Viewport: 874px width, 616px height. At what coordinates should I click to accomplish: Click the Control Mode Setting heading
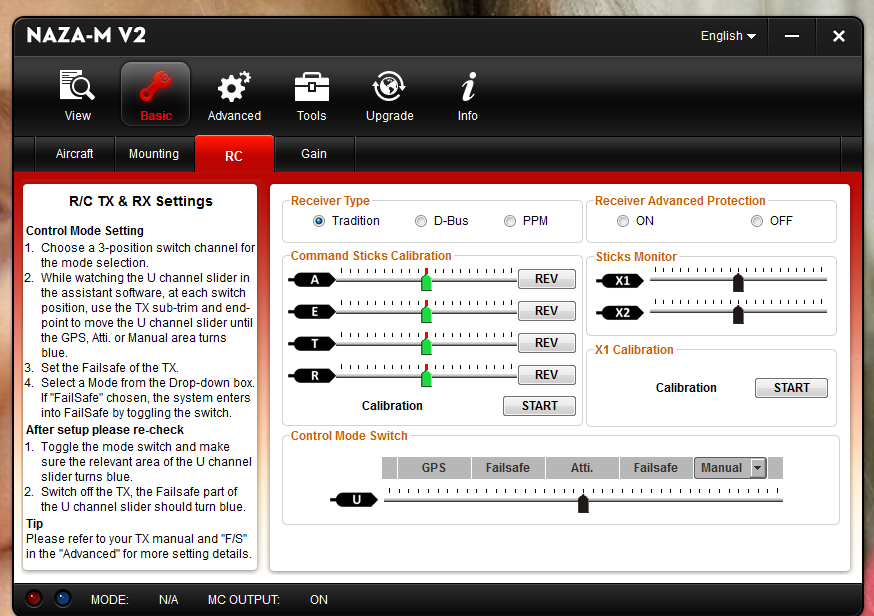click(x=85, y=231)
